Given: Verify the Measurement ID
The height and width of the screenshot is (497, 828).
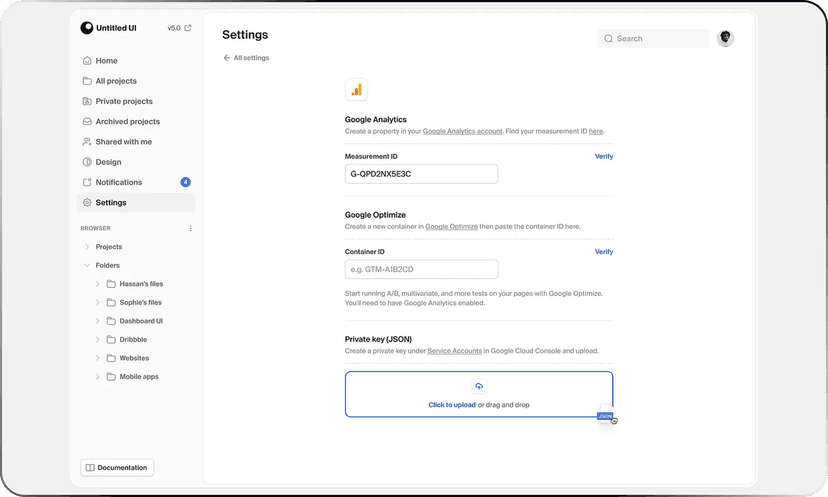Looking at the screenshot, I should coord(604,156).
